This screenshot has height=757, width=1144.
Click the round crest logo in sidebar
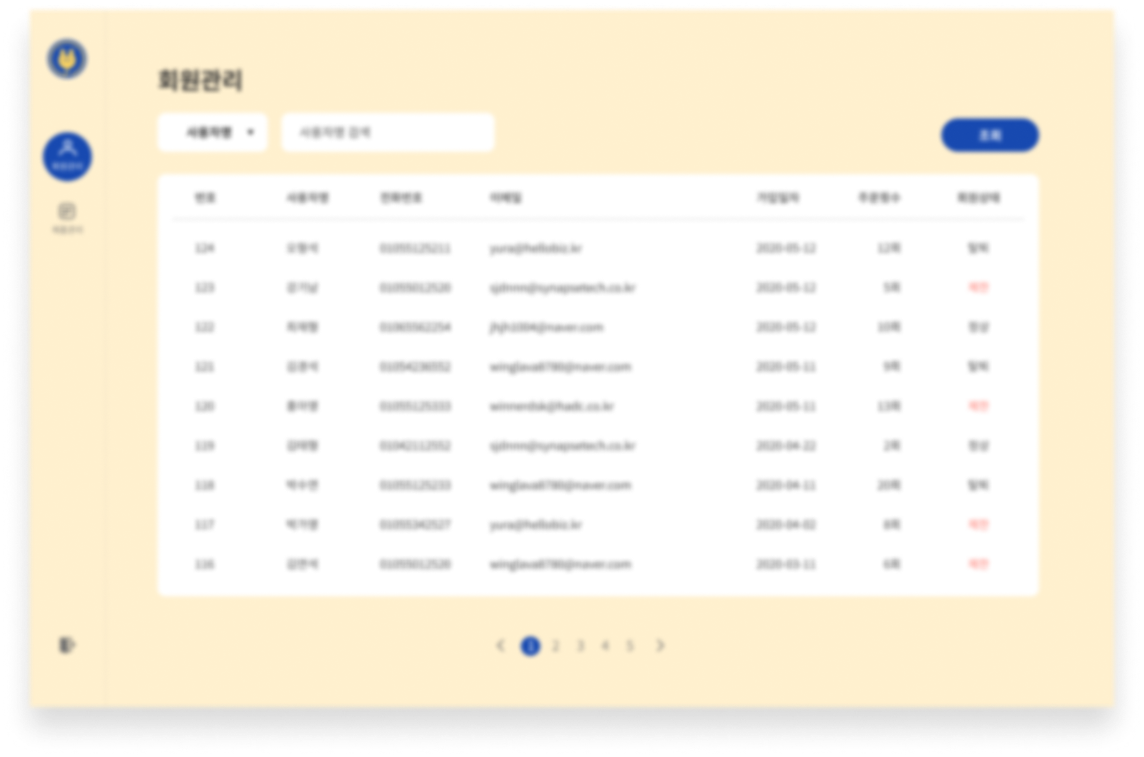(x=67, y=59)
